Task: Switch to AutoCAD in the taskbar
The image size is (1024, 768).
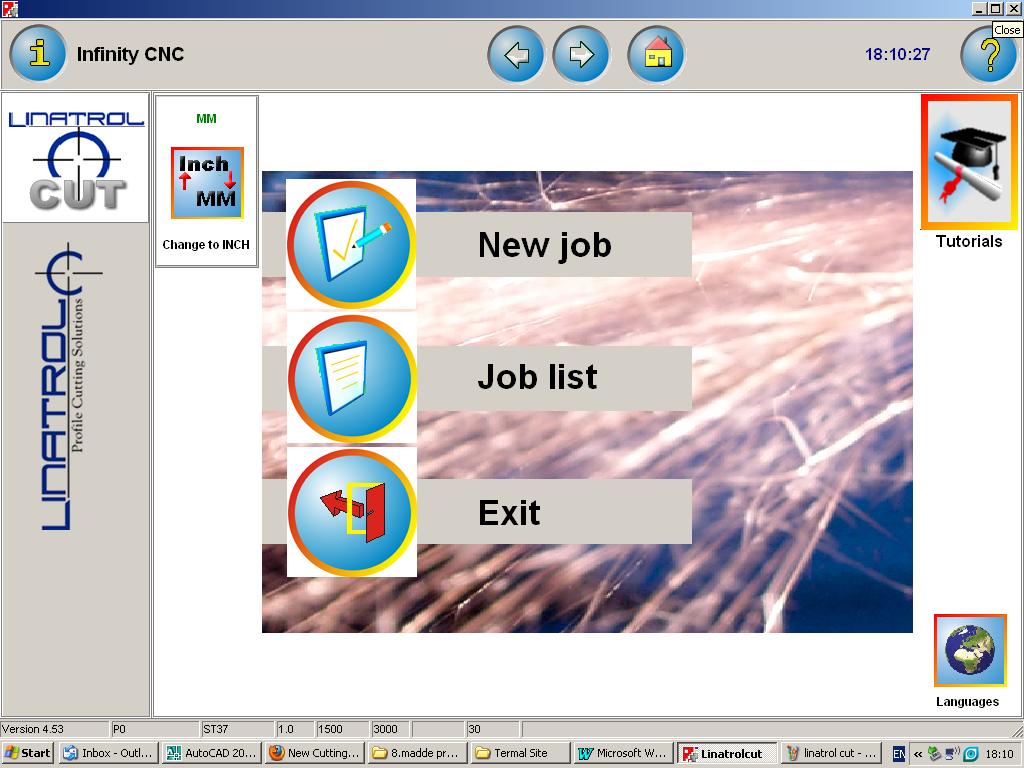Action: click(211, 753)
